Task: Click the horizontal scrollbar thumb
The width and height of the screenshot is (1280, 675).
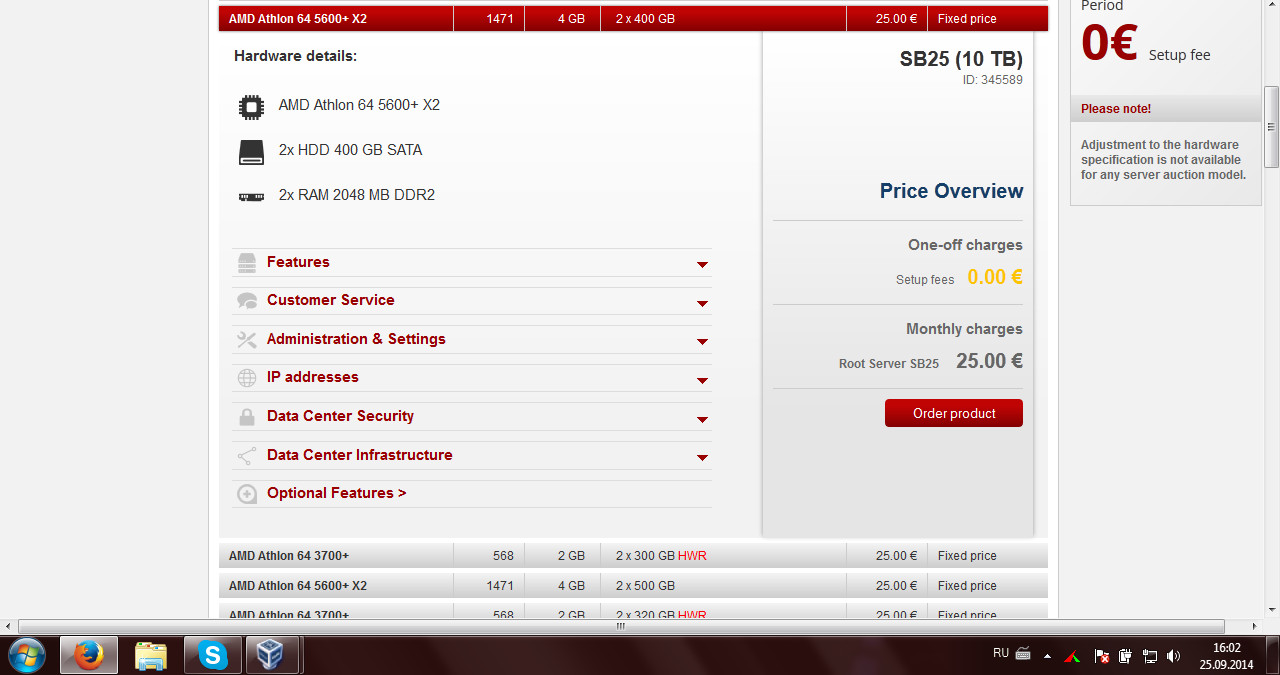Action: 620,626
